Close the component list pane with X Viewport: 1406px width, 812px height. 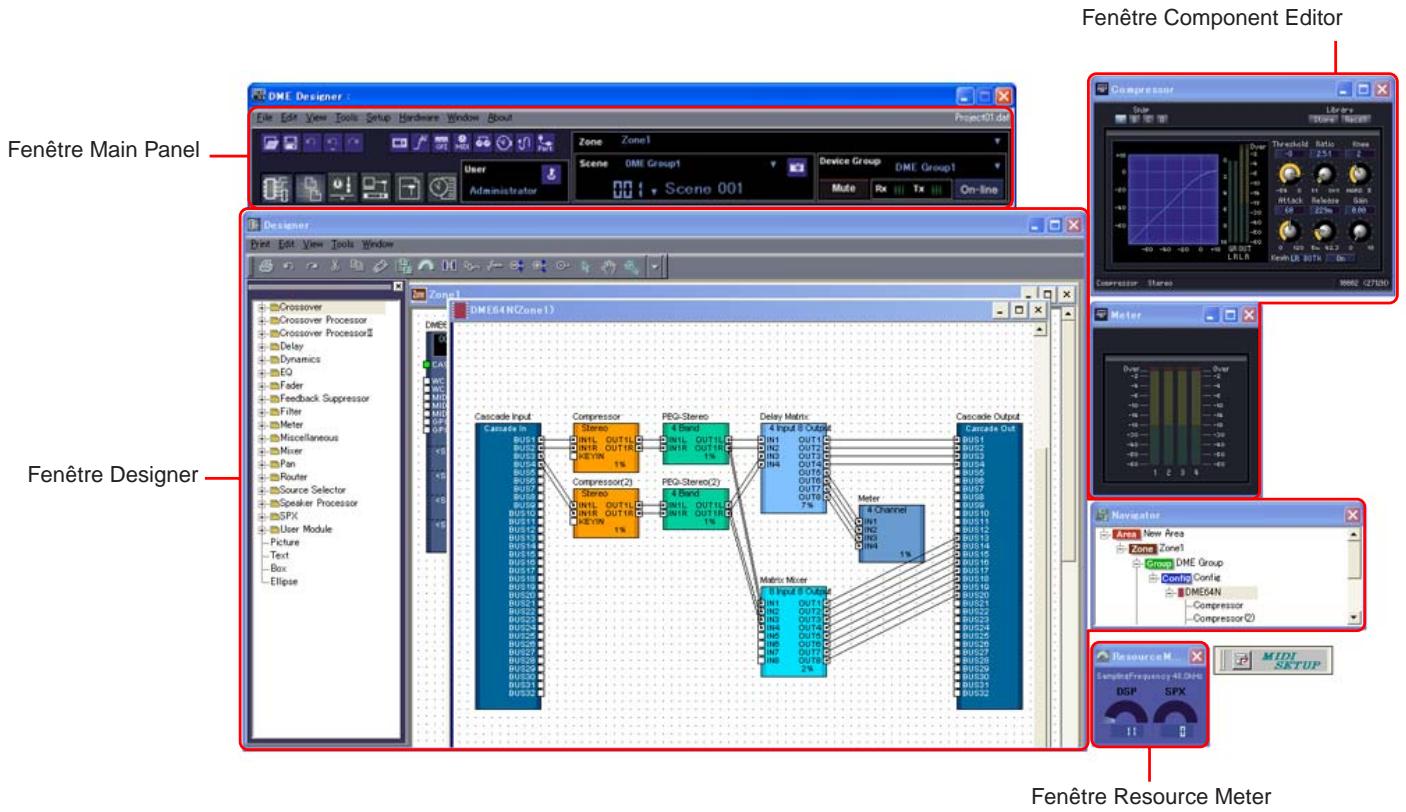pyautogui.click(x=398, y=286)
